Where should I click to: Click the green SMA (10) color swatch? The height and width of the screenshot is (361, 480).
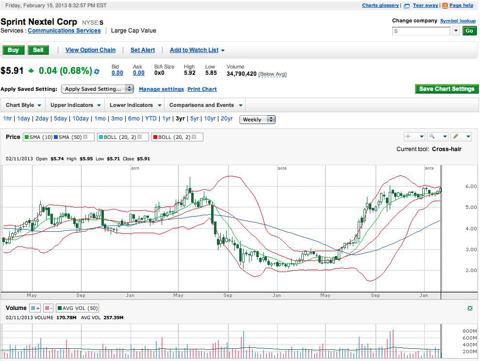pyautogui.click(x=27, y=137)
